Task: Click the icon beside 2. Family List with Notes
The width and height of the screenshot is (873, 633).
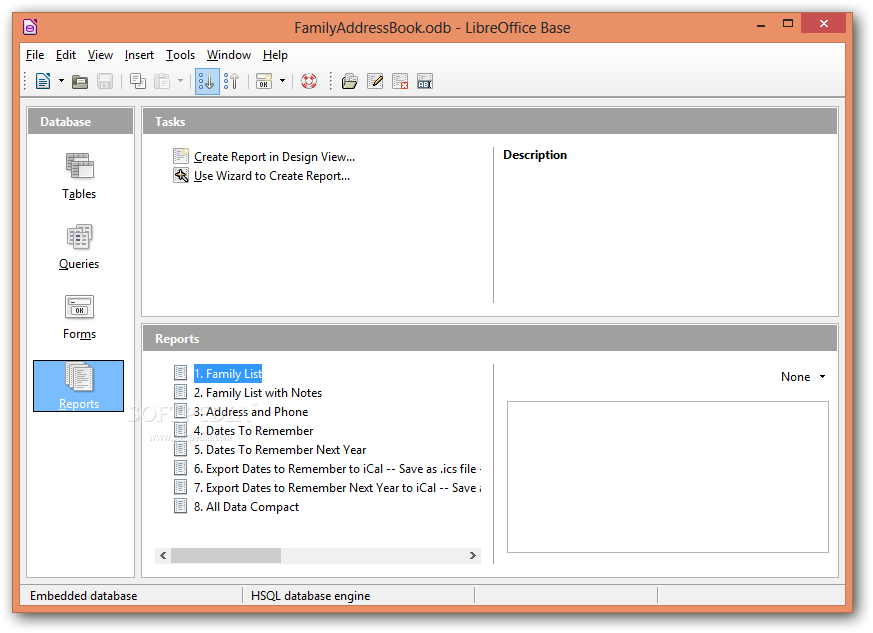Action: pos(180,392)
